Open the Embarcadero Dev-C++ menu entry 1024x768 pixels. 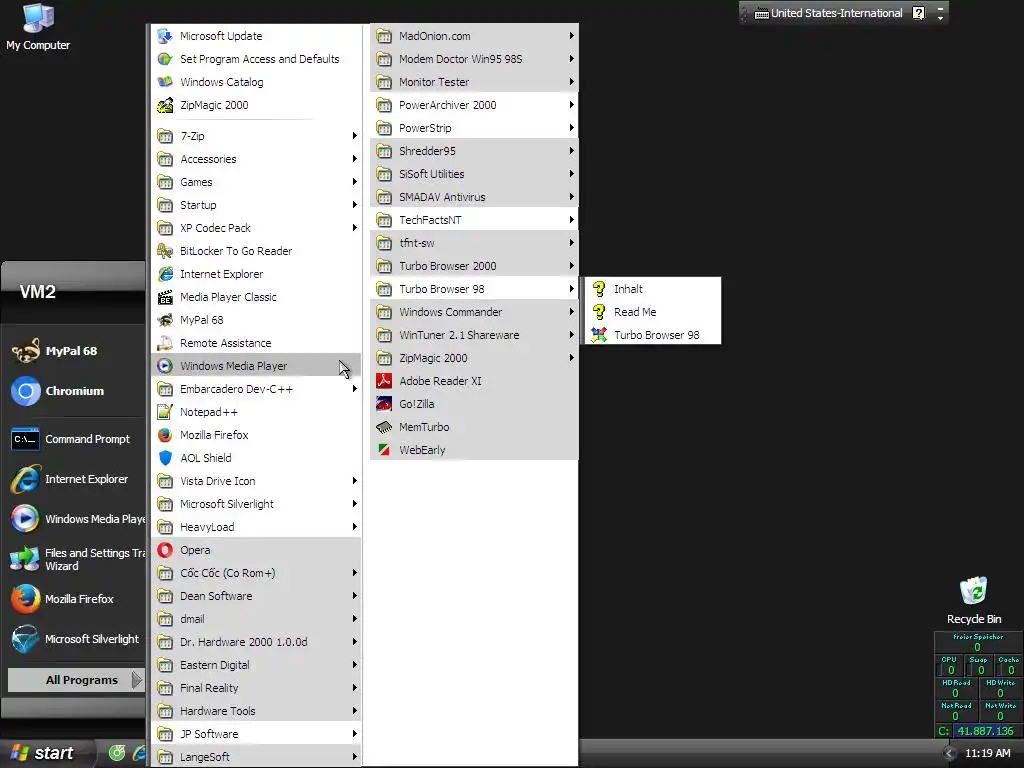256,389
